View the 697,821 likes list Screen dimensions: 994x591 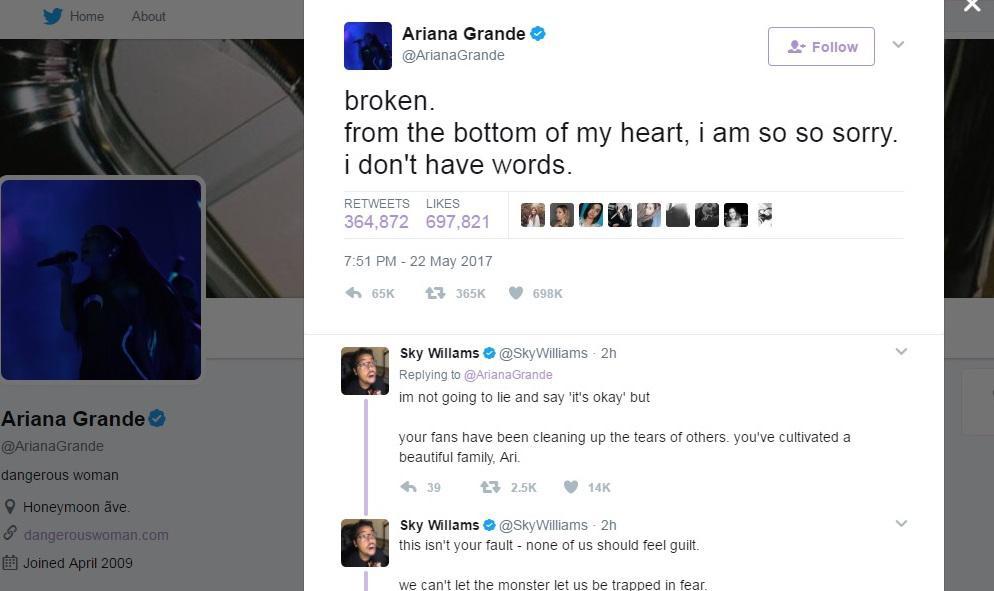pyautogui.click(x=458, y=221)
